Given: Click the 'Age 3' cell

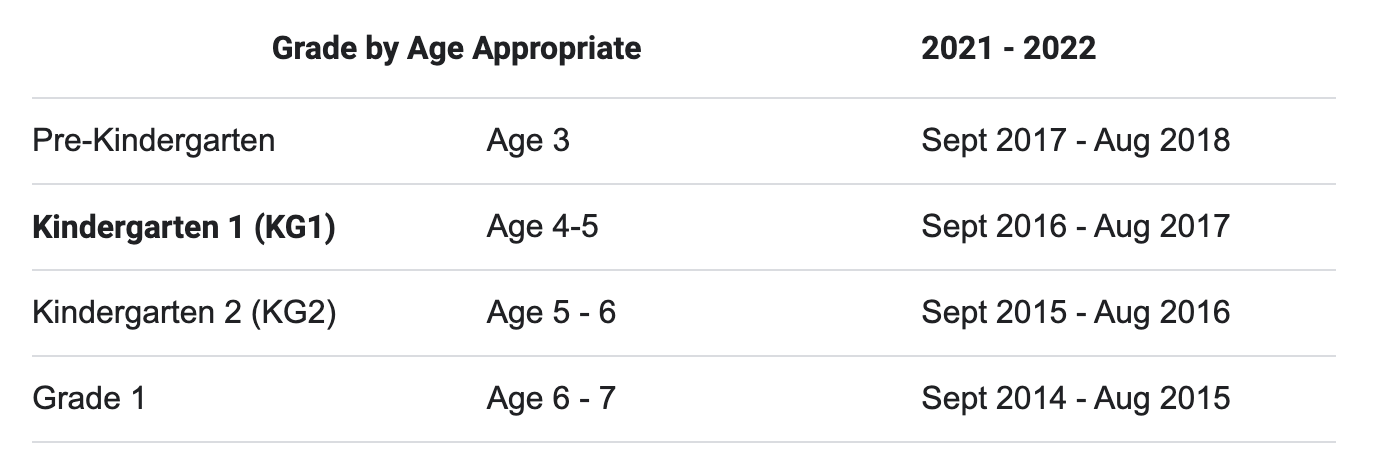Looking at the screenshot, I should 528,140.
